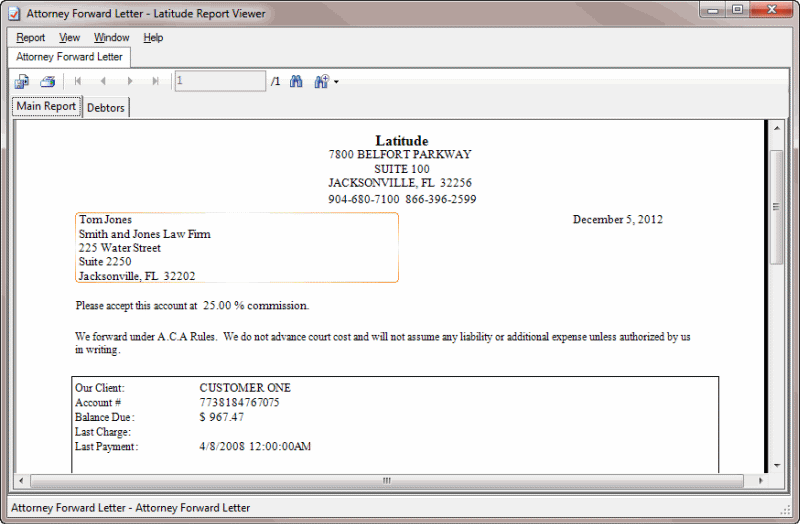Go to last page arrow icon
This screenshot has height=524, width=800.
156,81
